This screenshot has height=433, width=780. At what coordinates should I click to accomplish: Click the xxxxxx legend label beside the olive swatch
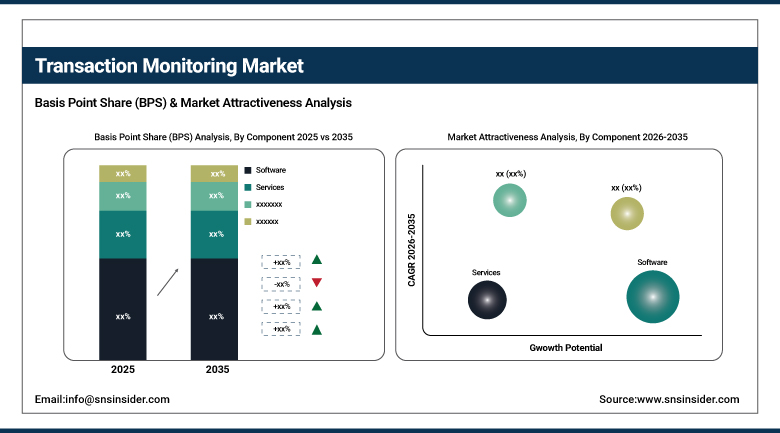coord(267,221)
